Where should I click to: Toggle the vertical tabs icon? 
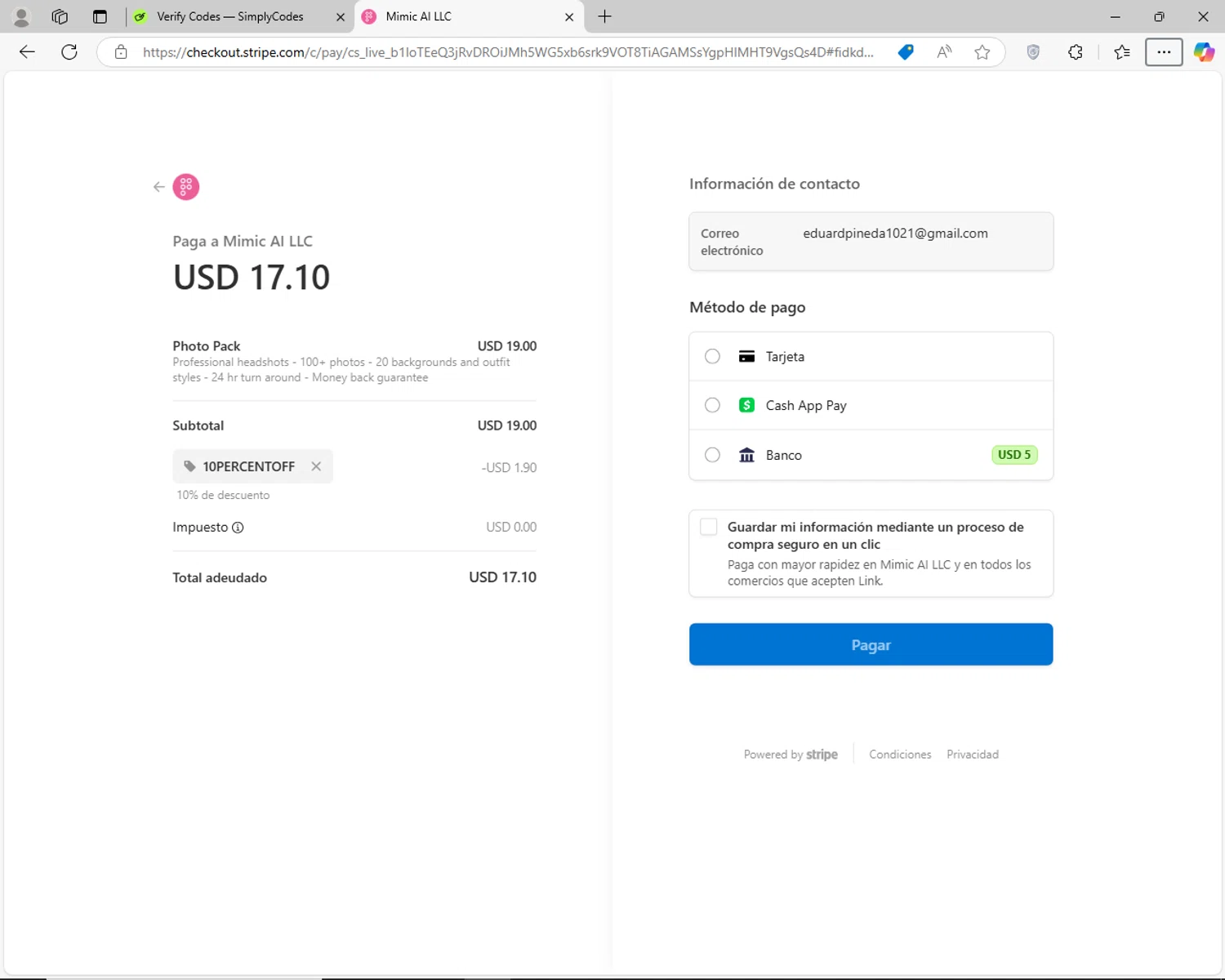pyautogui.click(x=100, y=16)
